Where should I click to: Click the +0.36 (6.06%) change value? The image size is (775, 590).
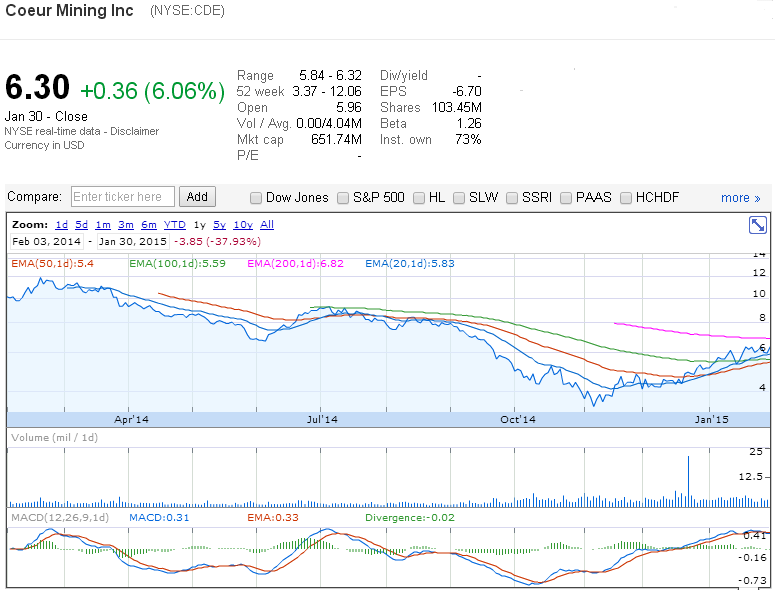click(152, 91)
